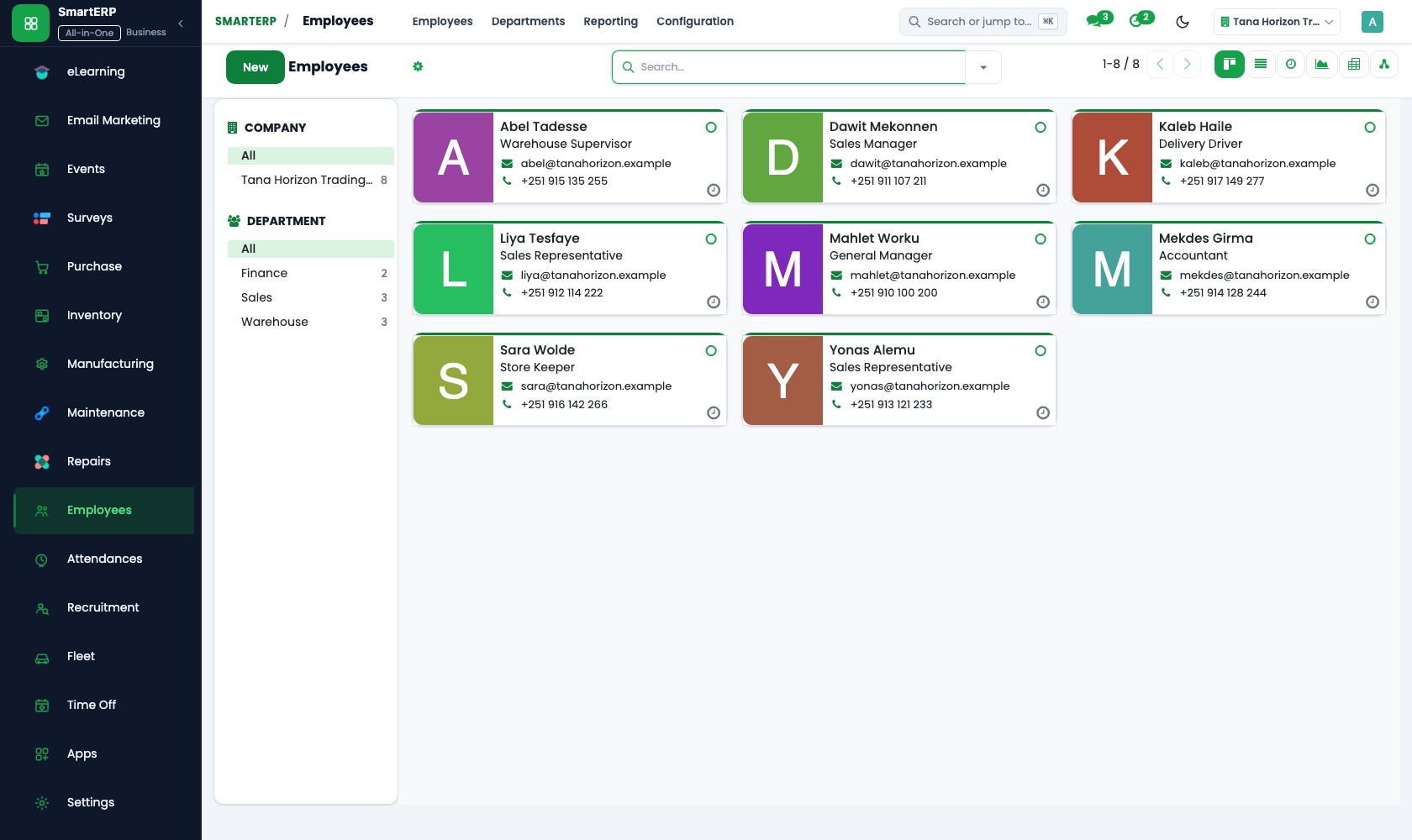Open Mekdes Girma employee card
Viewport: 1412px width, 840px height.
[x=1229, y=268]
